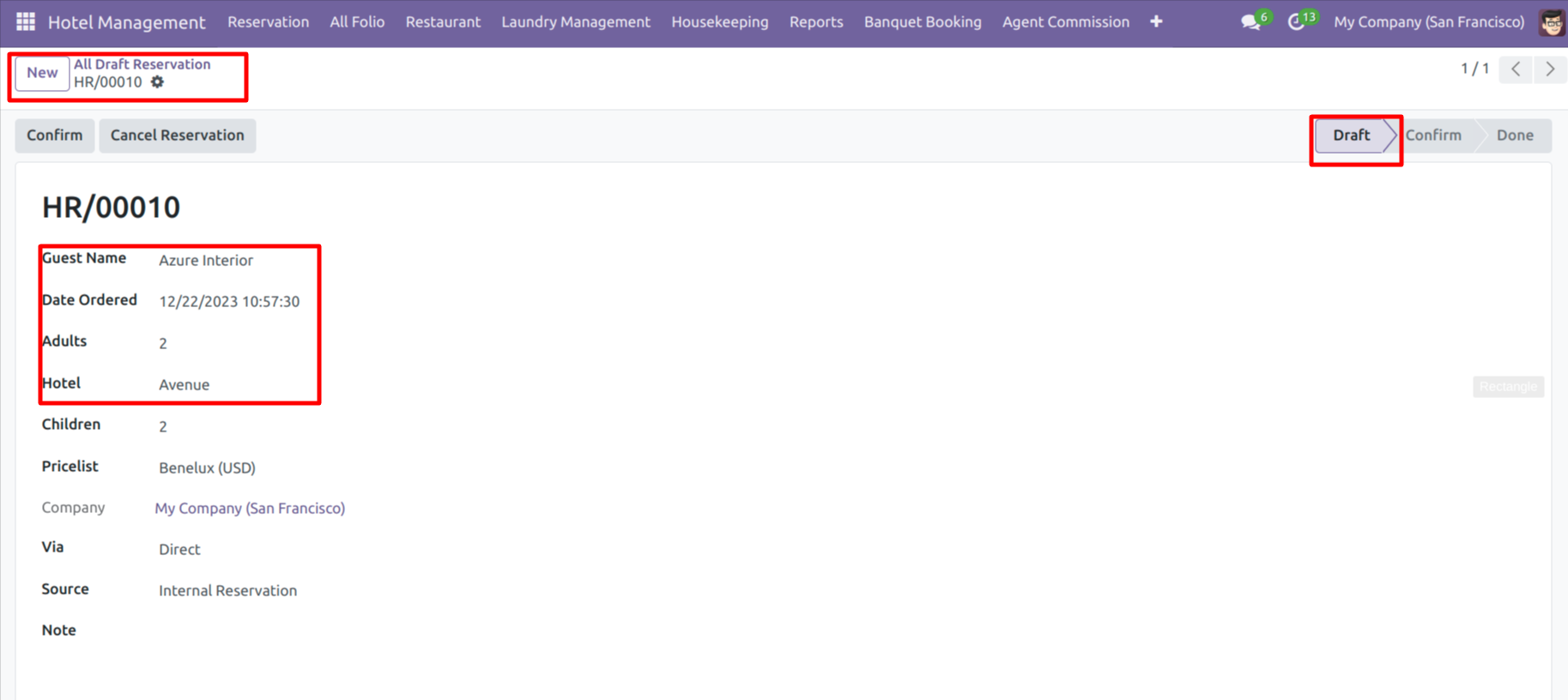Open the Laundry Management menu
1568x700 pixels.
click(575, 22)
